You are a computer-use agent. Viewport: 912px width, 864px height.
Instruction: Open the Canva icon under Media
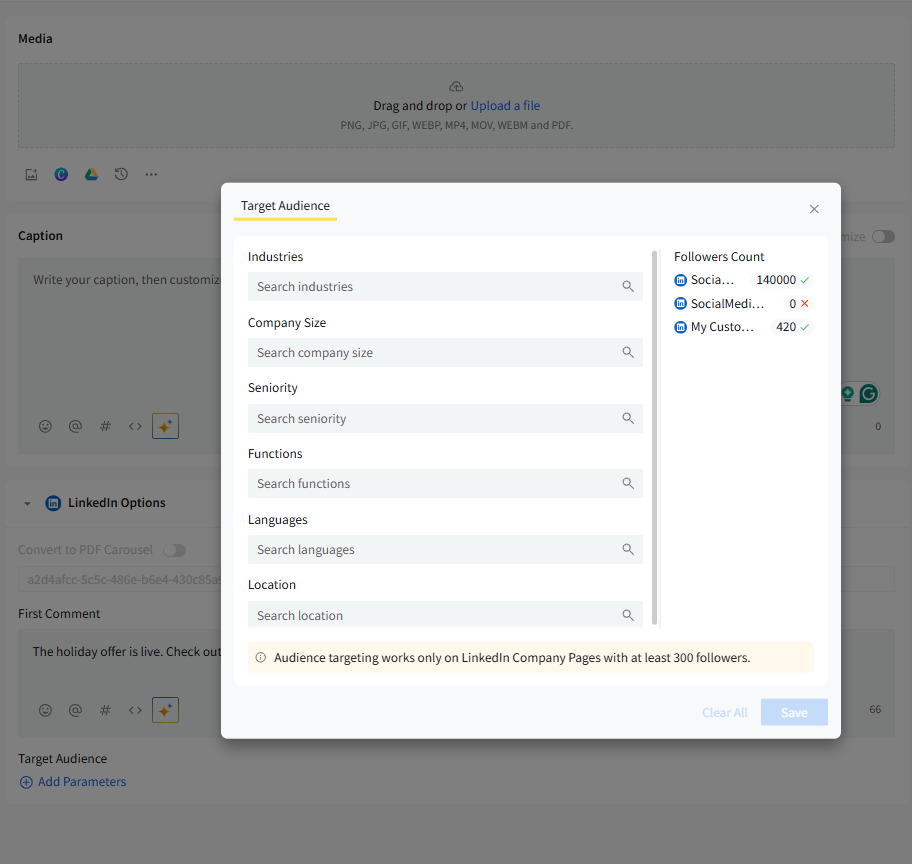tap(61, 174)
